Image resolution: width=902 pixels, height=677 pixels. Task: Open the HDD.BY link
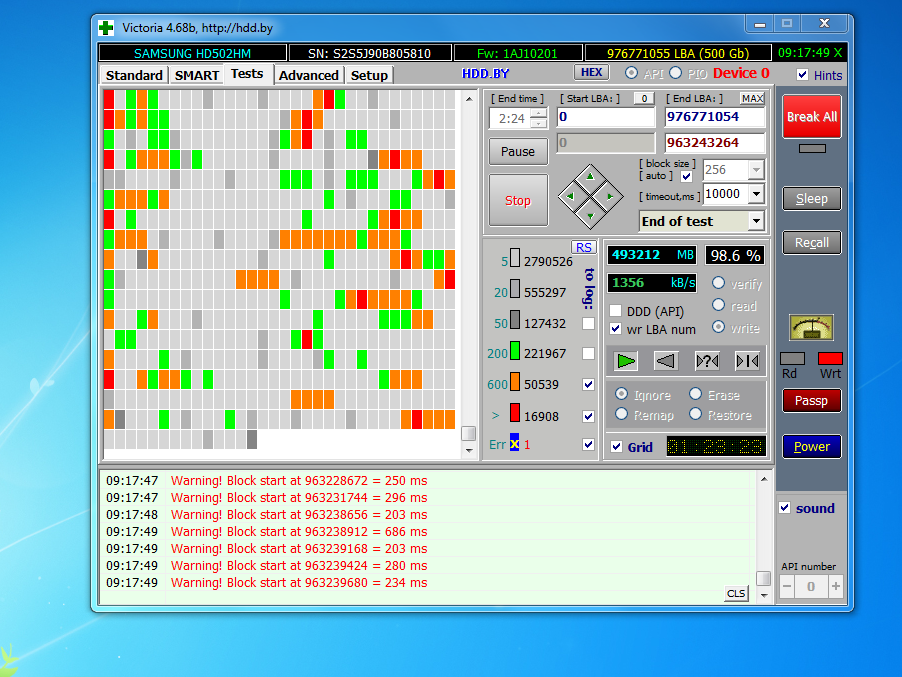tap(486, 74)
